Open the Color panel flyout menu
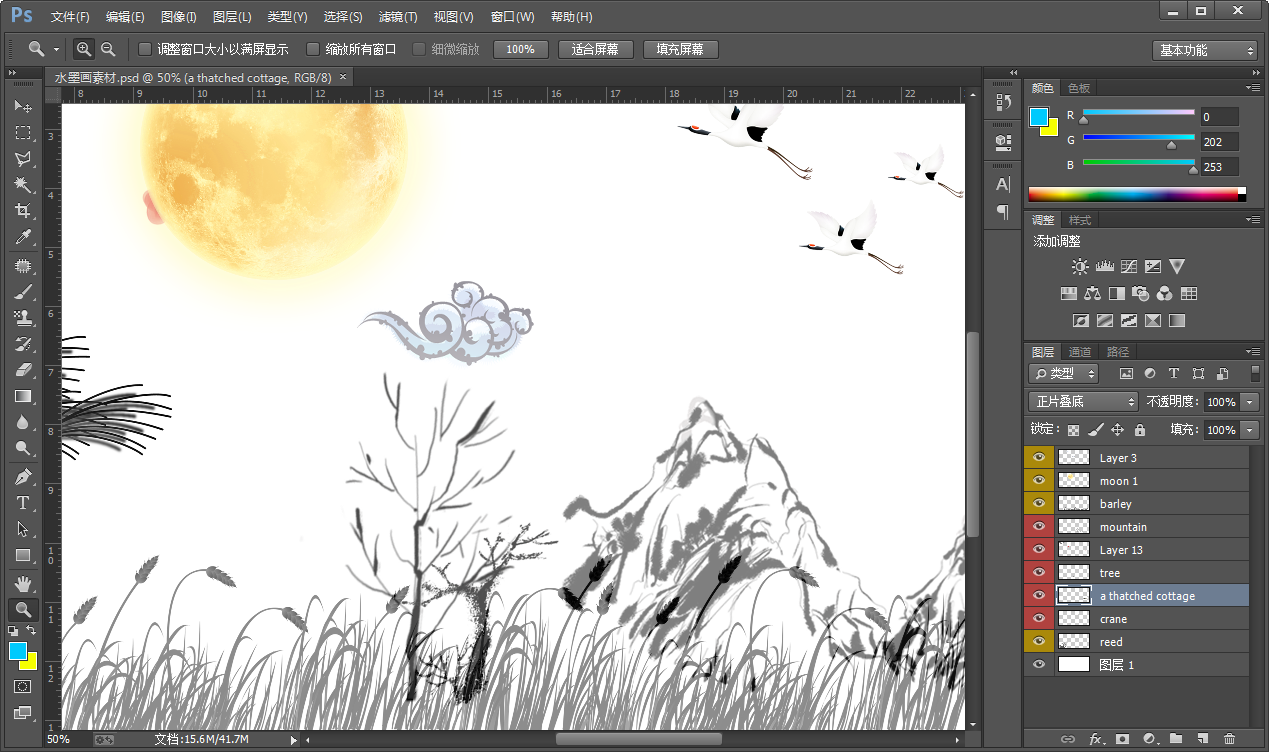This screenshot has width=1269, height=752. 1253,88
